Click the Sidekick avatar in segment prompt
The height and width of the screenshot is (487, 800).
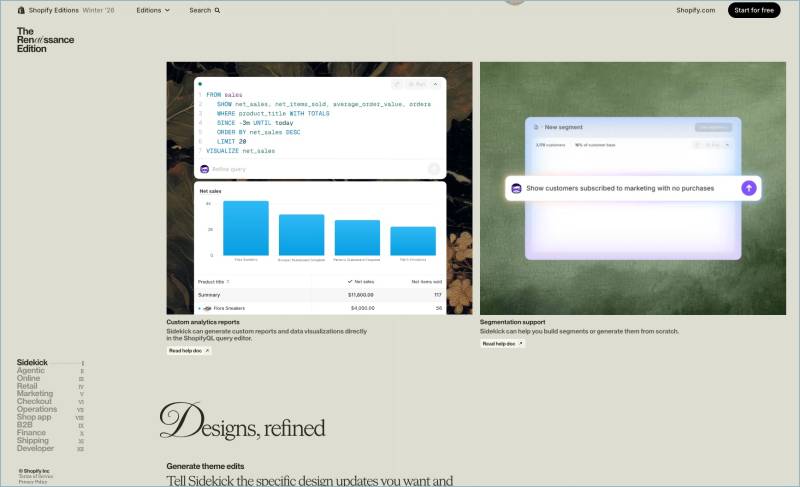click(x=517, y=188)
